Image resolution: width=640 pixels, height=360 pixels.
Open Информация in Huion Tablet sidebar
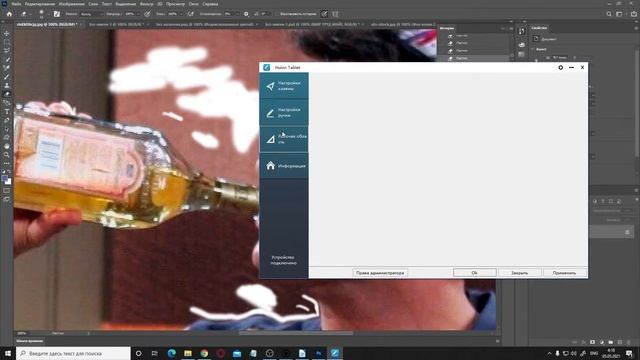click(x=284, y=166)
